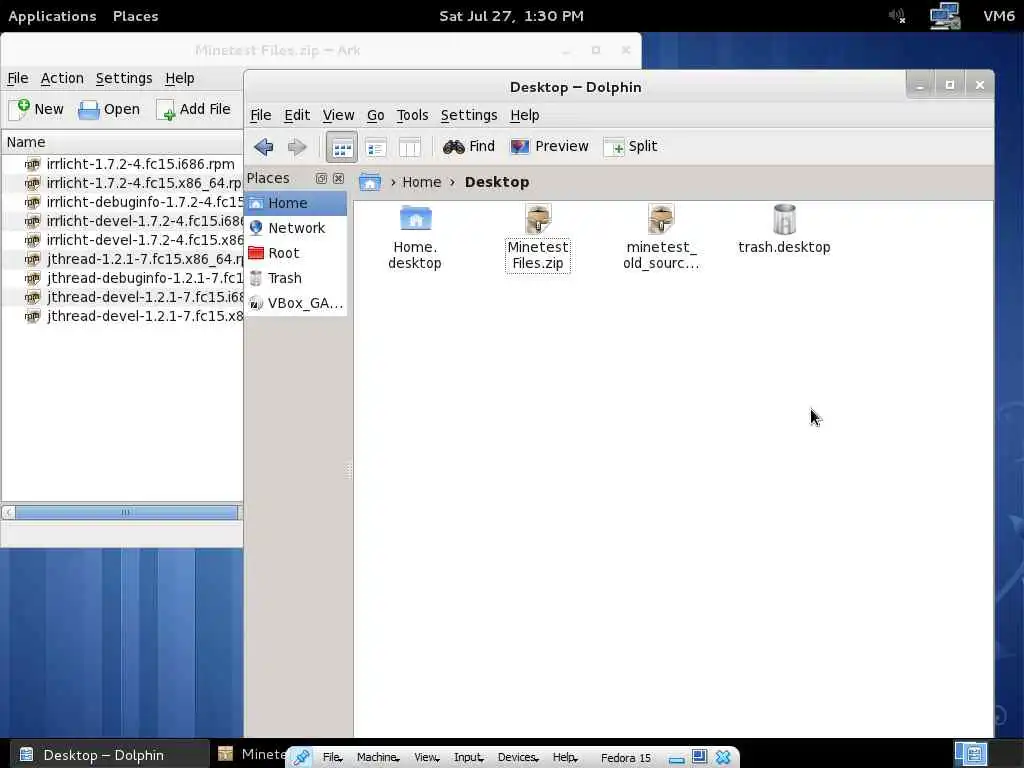Sort Ark list by Name column header

pos(122,142)
